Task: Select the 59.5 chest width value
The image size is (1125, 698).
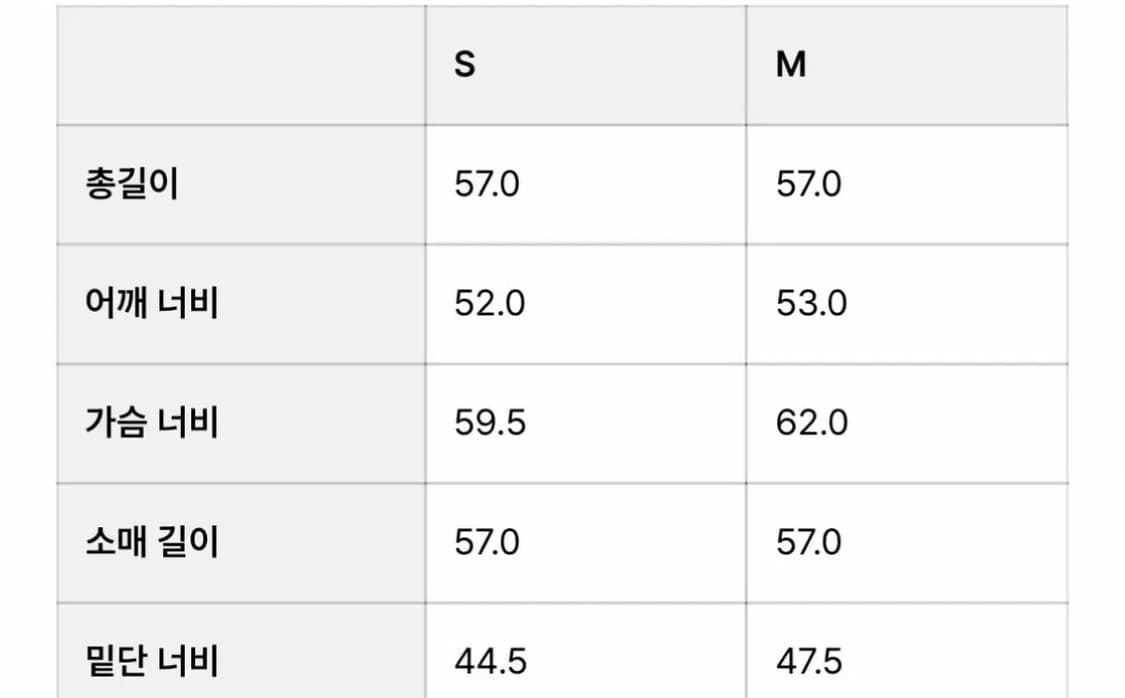Action: (490, 422)
